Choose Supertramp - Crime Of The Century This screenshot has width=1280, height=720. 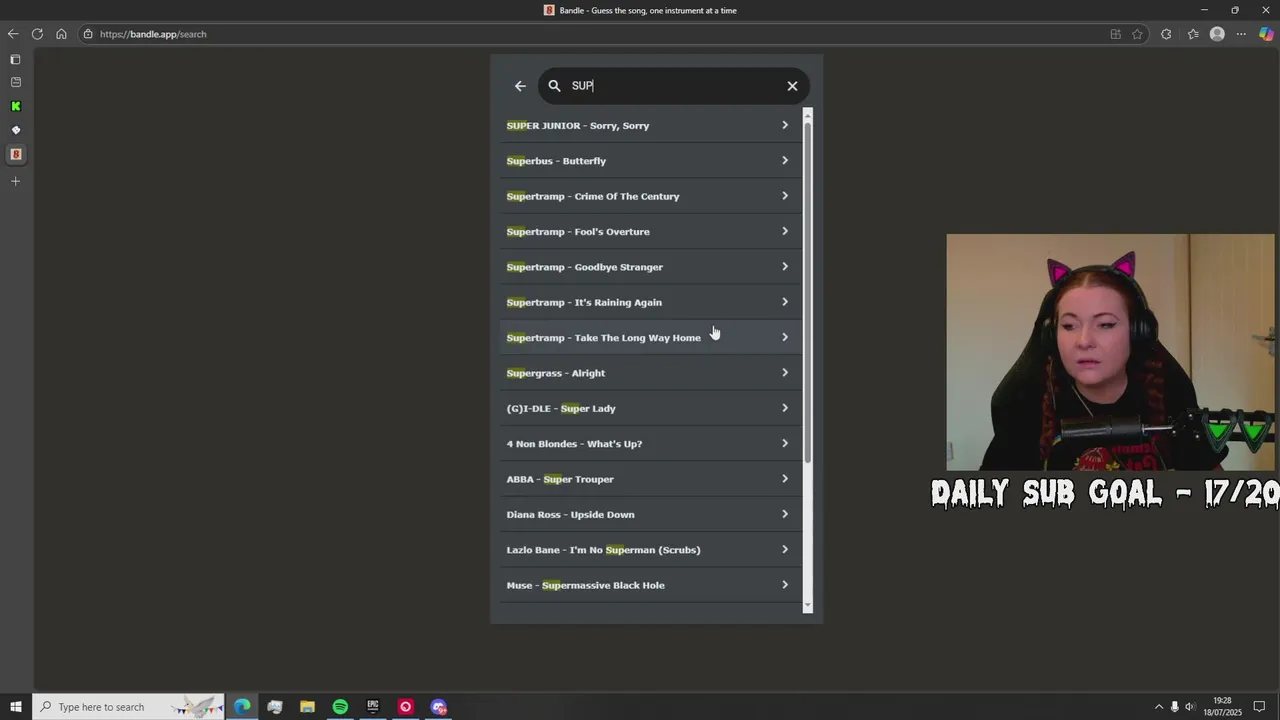[x=651, y=196]
